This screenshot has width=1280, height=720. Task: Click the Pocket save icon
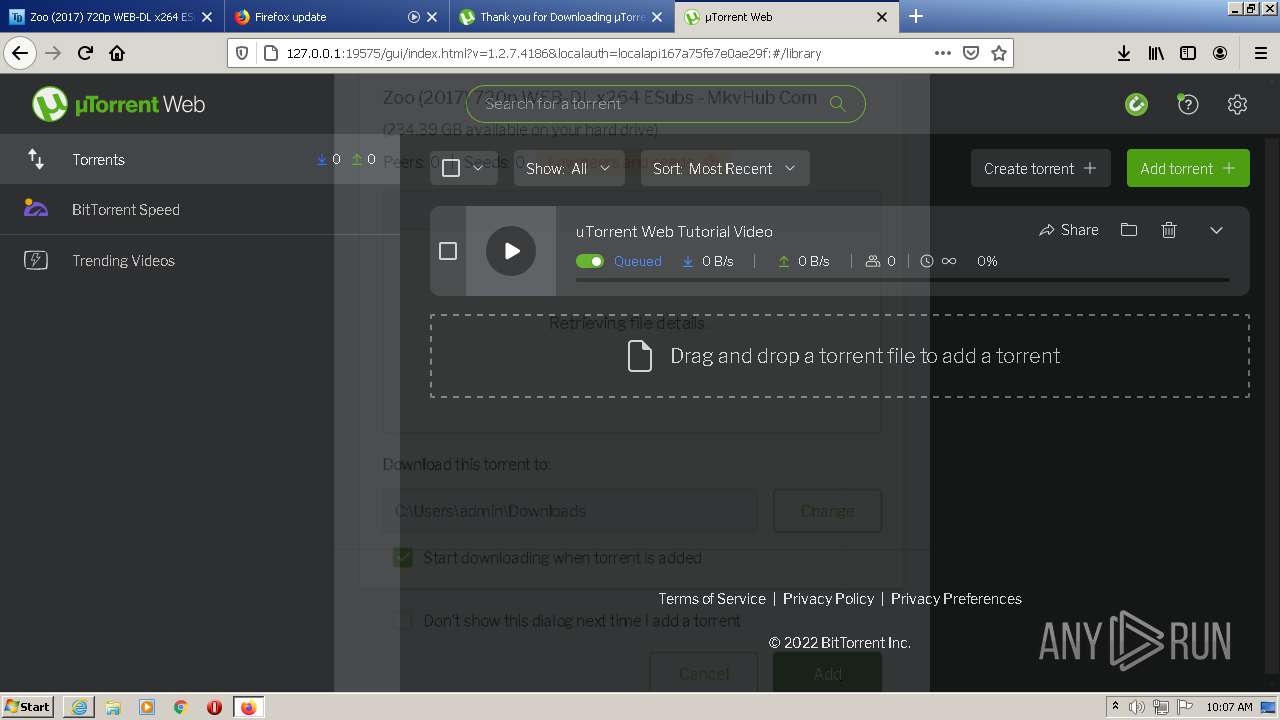tap(970, 53)
